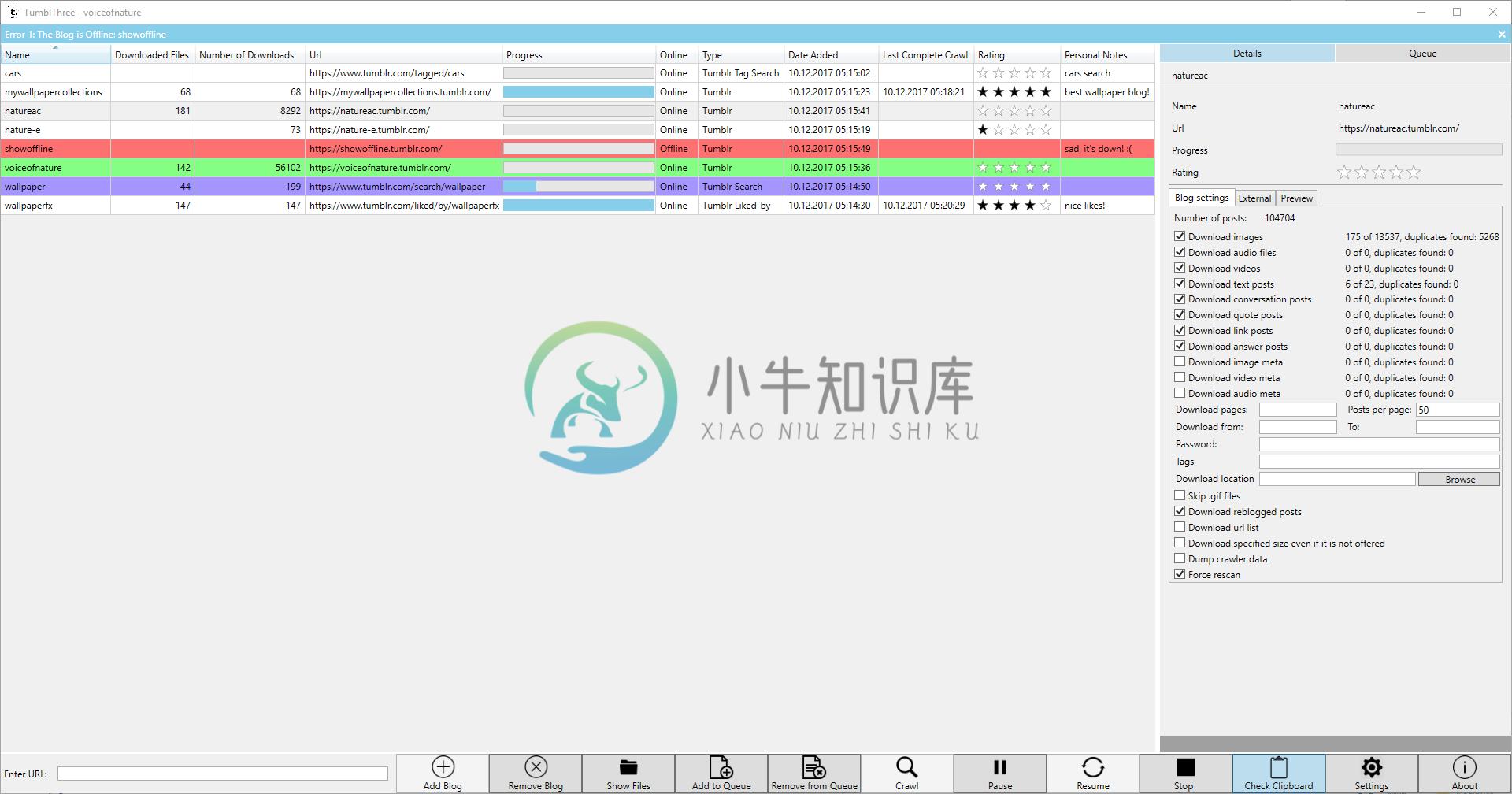Uncheck Download audio files checkbox
Viewport: 1512px width, 794px height.
pos(1180,252)
